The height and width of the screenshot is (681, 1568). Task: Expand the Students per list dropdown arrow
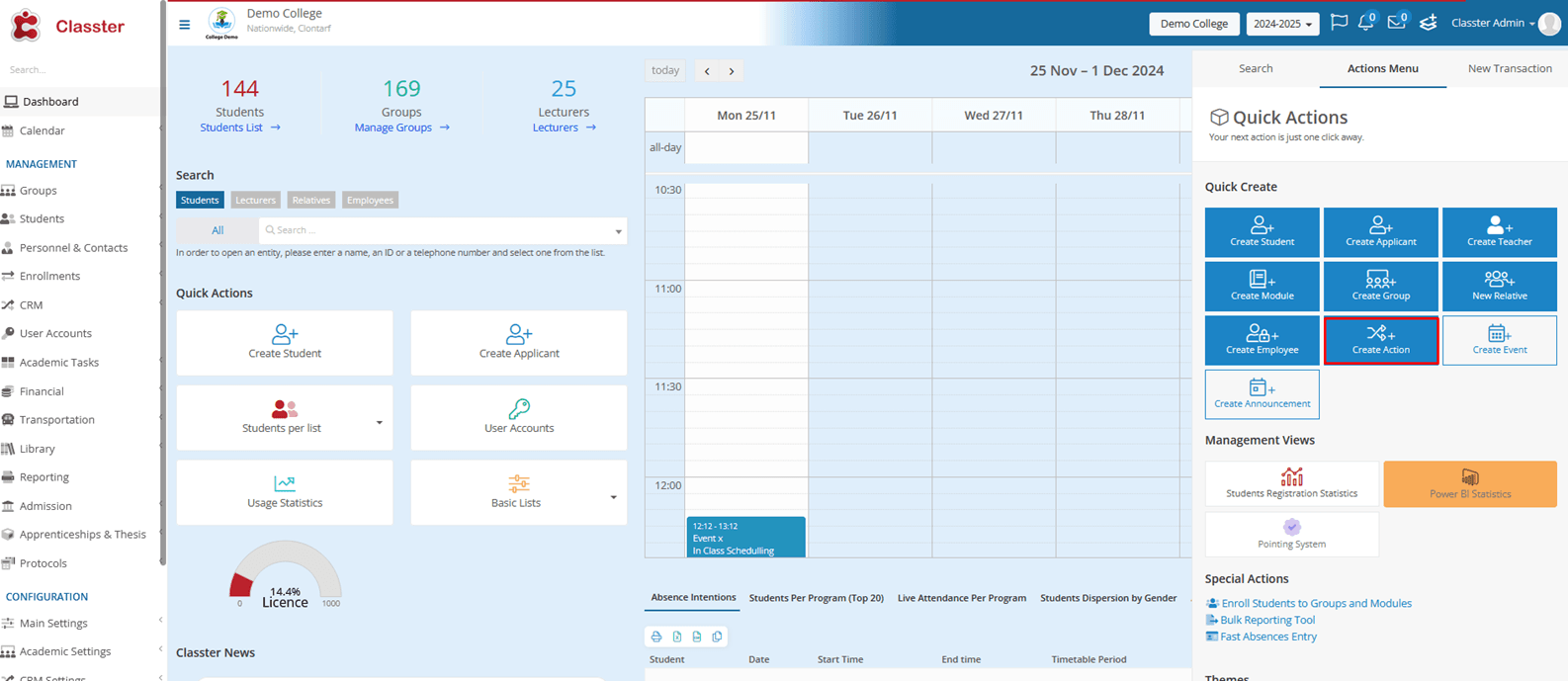click(x=379, y=423)
